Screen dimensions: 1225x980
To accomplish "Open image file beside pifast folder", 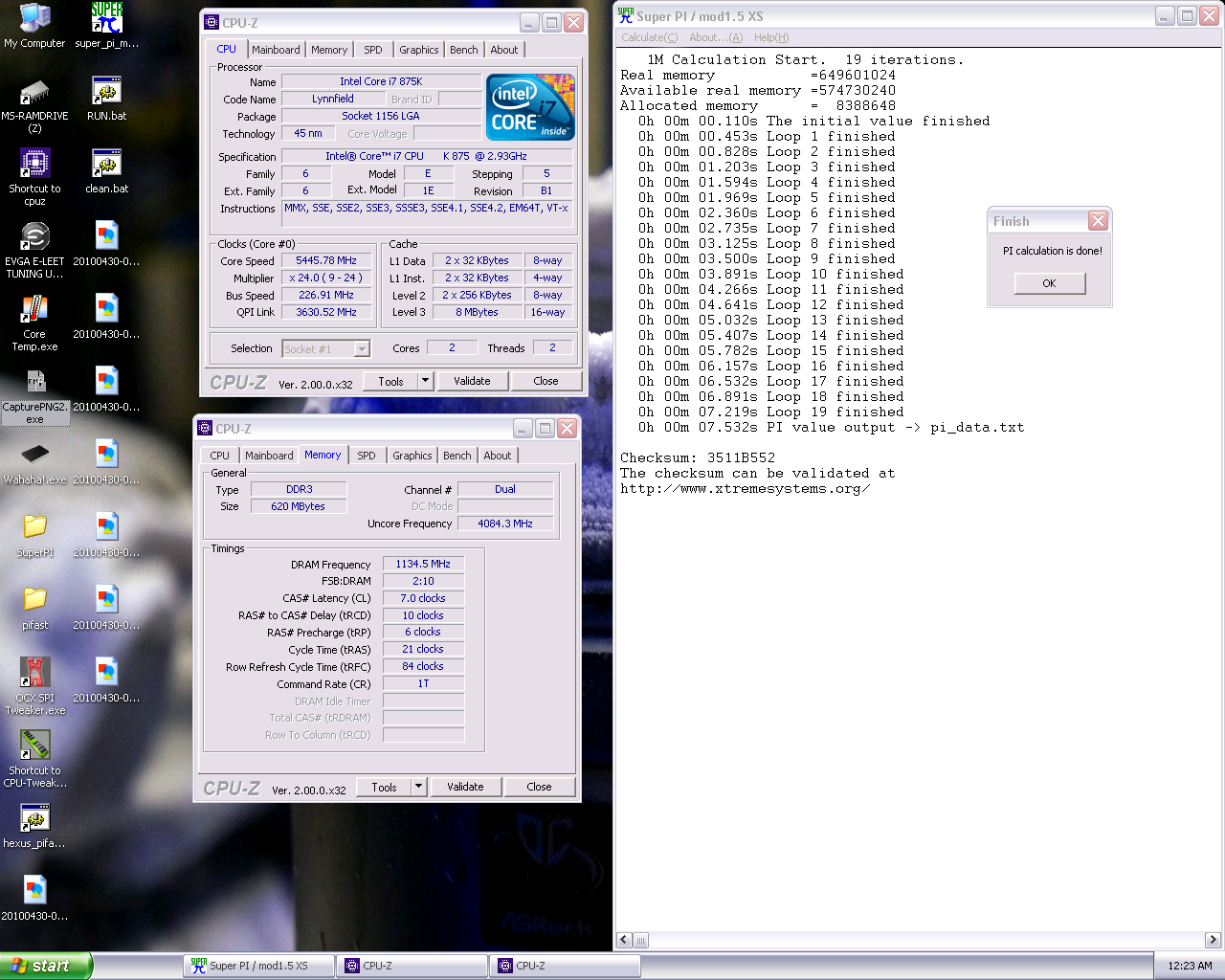I will (x=106, y=608).
